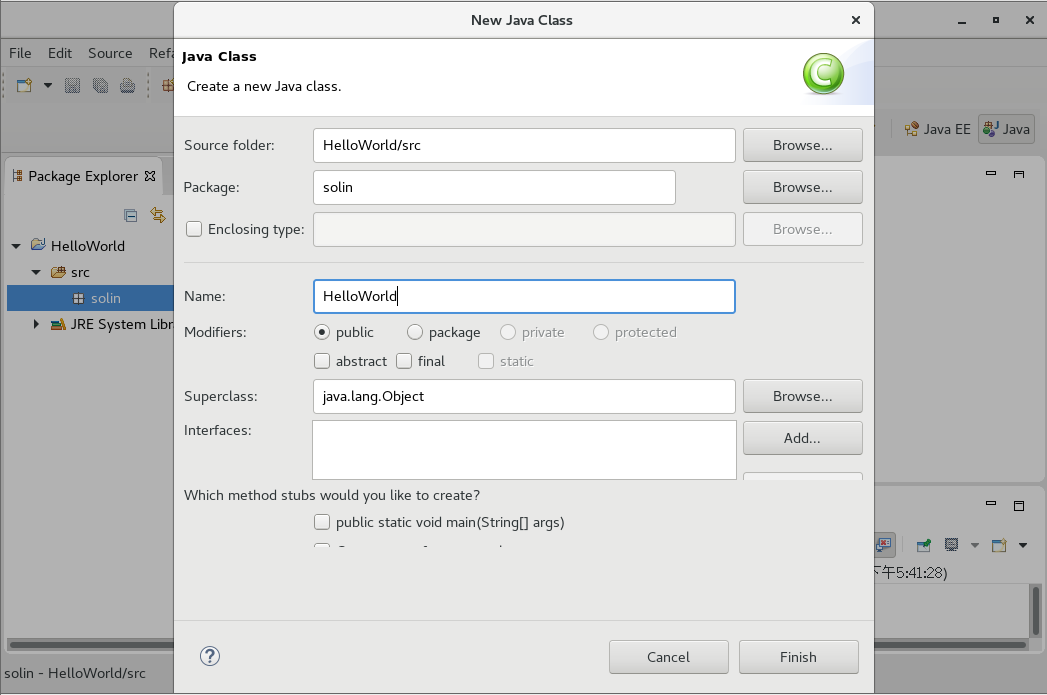Expand the JRE System Library node
The image size is (1047, 695).
click(36, 324)
